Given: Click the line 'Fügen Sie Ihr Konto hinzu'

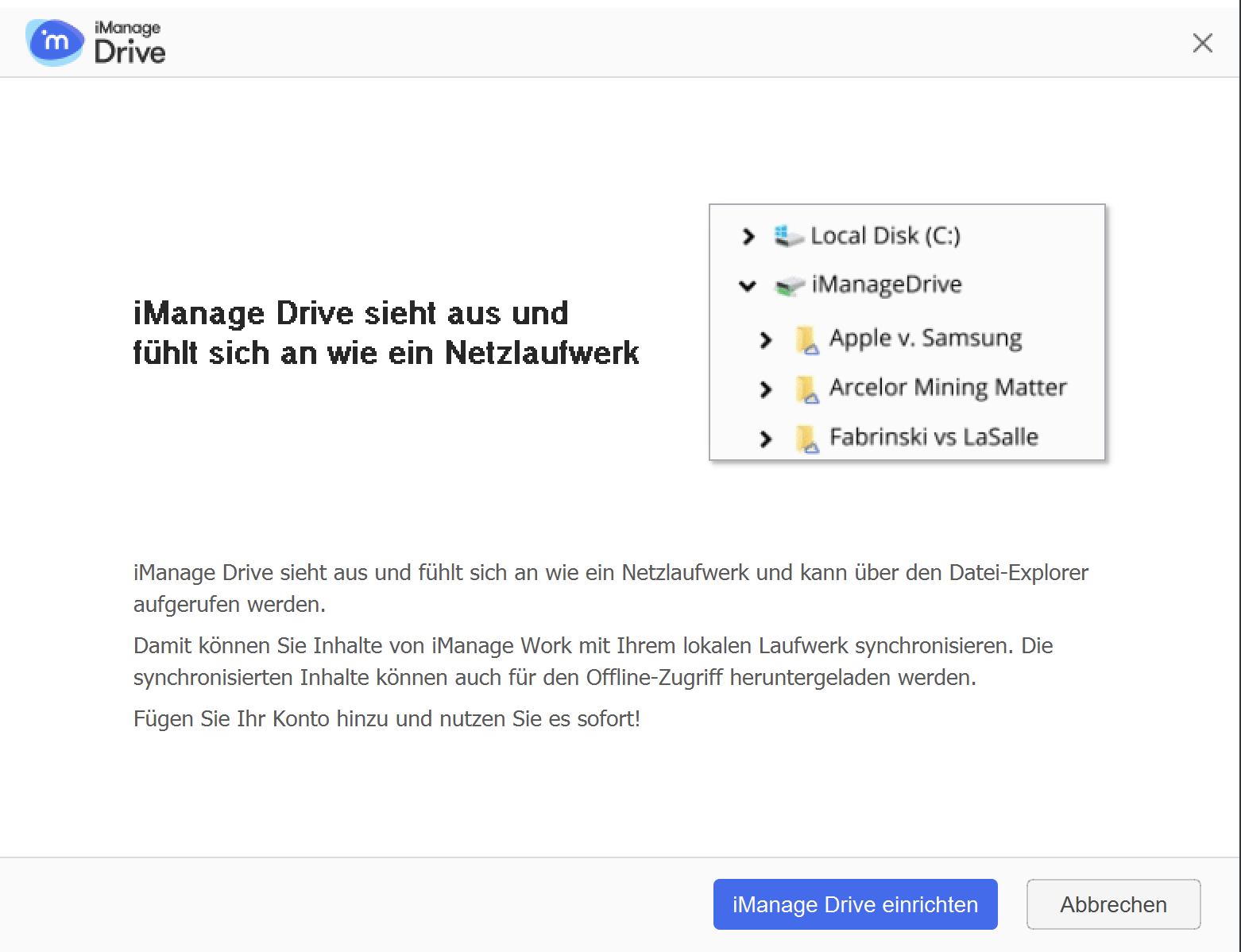Looking at the screenshot, I should tap(387, 718).
